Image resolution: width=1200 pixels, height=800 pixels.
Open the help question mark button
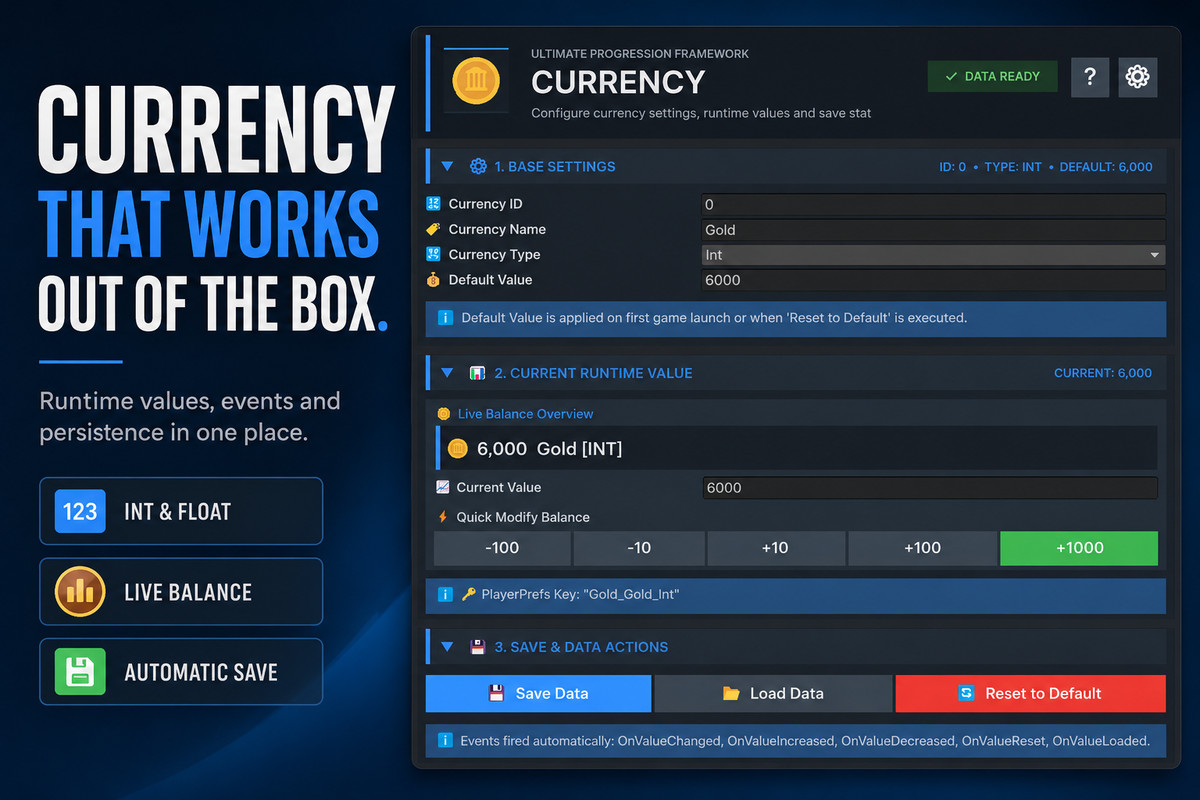1090,77
